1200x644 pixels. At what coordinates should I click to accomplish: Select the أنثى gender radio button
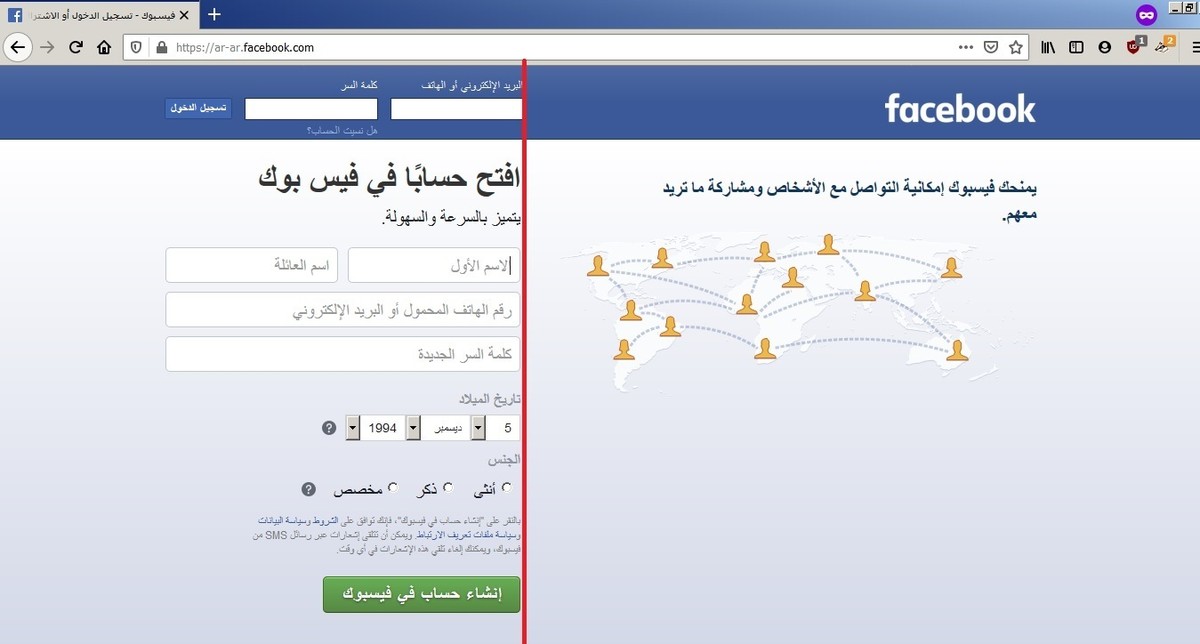coord(507,488)
